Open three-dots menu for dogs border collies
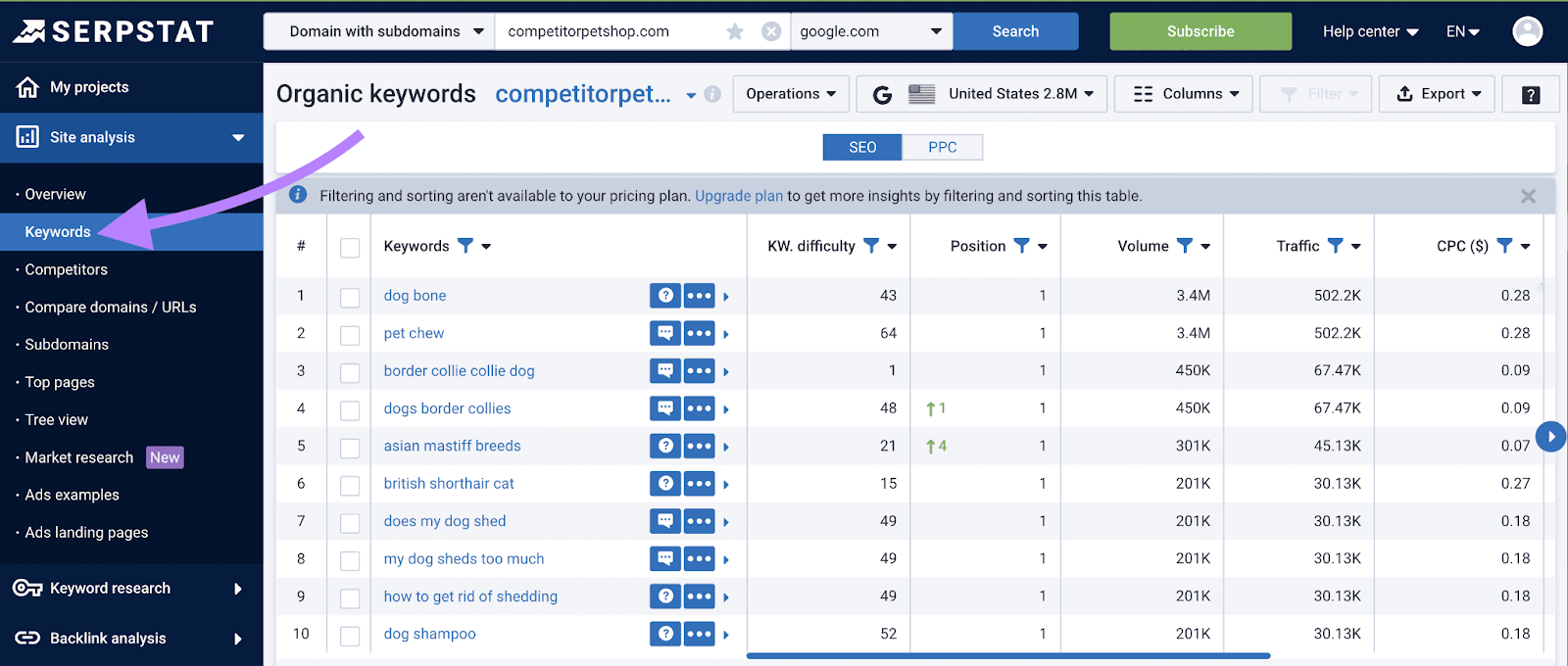Viewport: 1568px width, 666px height. tap(699, 408)
